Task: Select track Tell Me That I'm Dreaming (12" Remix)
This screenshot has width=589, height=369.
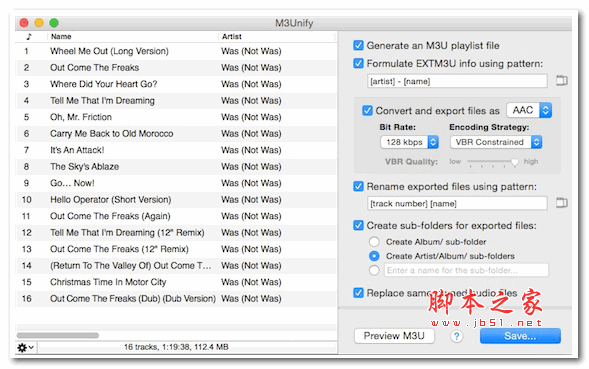Action: point(176,233)
